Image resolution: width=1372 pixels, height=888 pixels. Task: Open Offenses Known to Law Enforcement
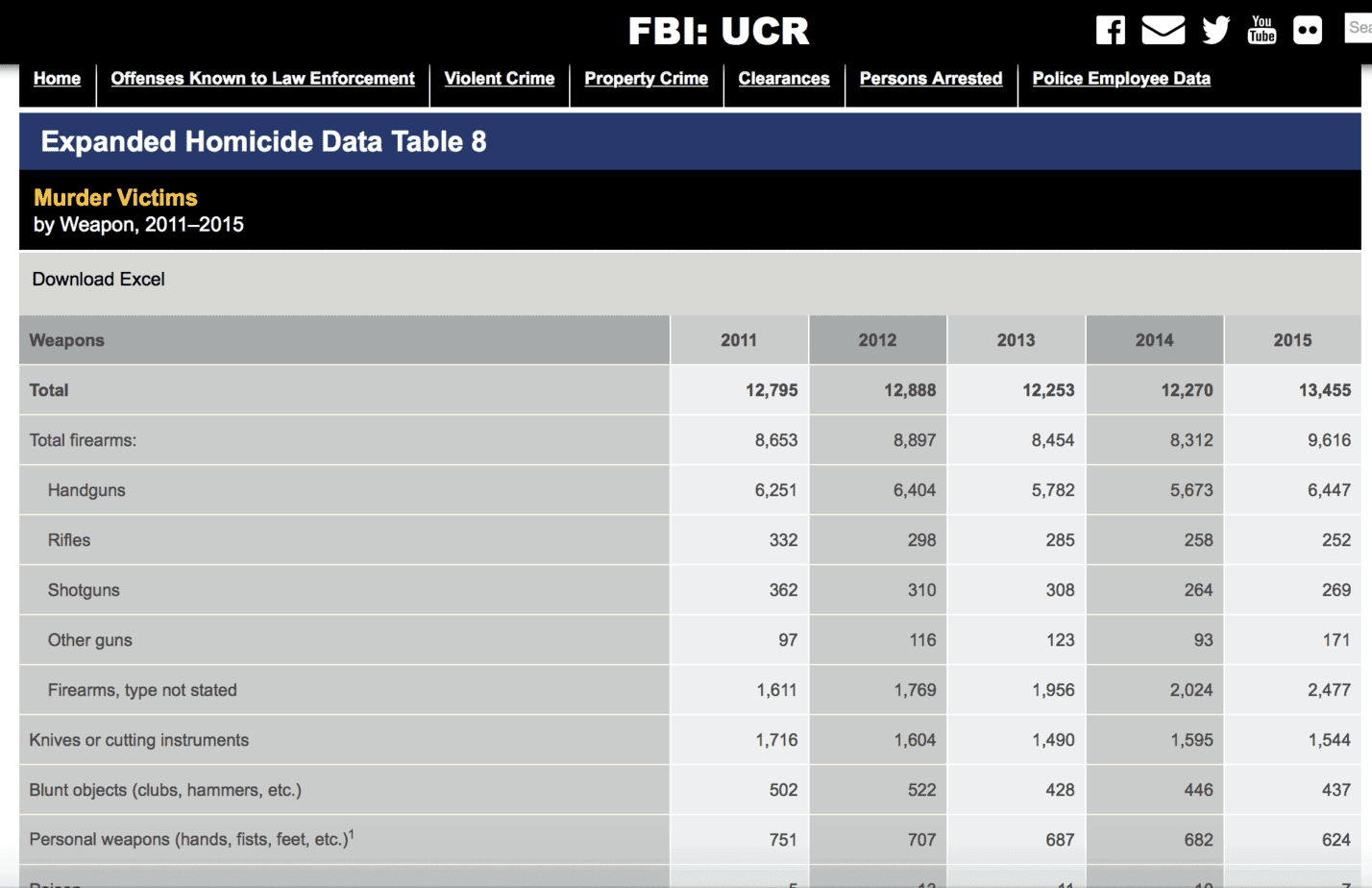[x=262, y=79]
